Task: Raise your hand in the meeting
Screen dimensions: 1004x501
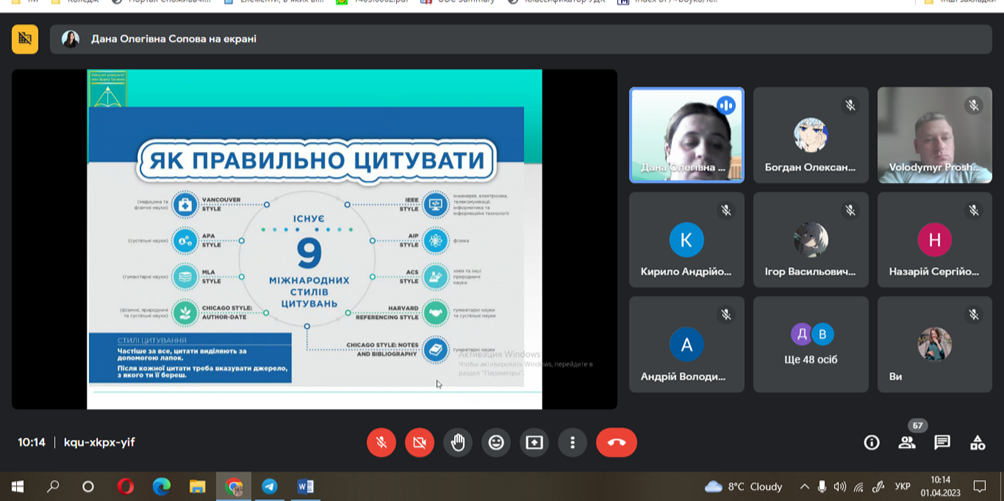Action: click(458, 442)
